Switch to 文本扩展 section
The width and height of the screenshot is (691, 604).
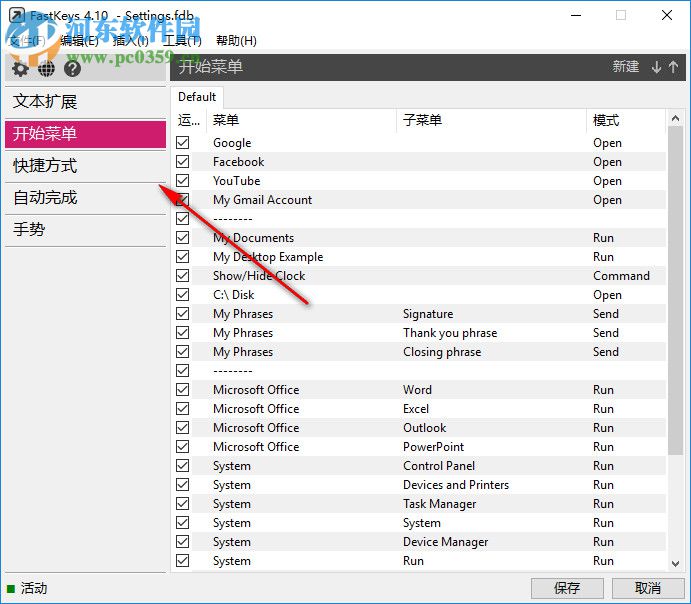[x=85, y=102]
